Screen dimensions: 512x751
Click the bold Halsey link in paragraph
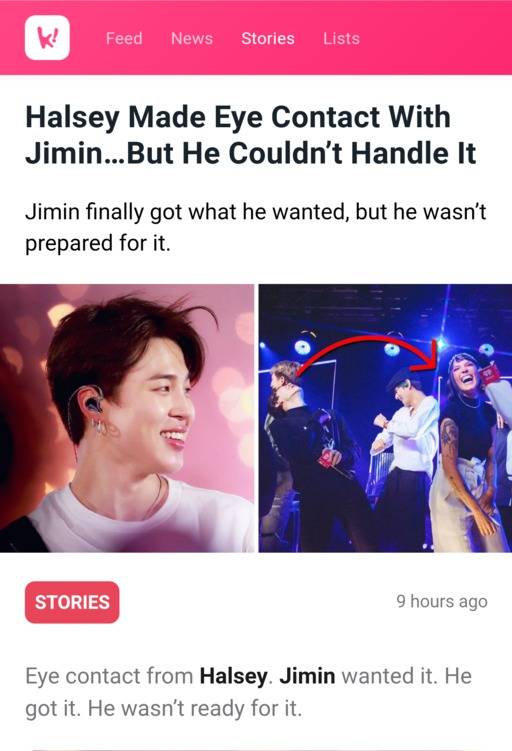tap(233, 676)
